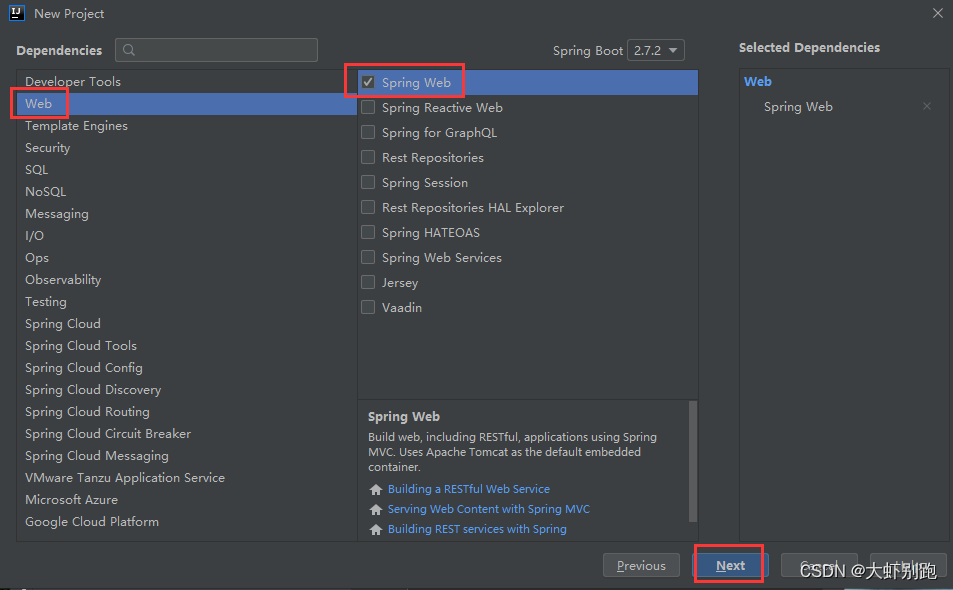Open the SQL dependencies category
This screenshot has width=953, height=590.
[37, 170]
